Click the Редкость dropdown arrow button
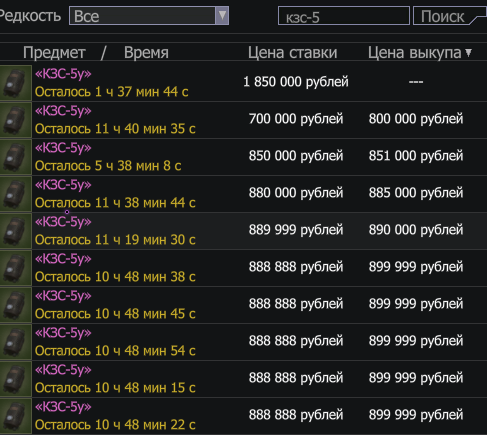The width and height of the screenshot is (487, 435). [222, 16]
